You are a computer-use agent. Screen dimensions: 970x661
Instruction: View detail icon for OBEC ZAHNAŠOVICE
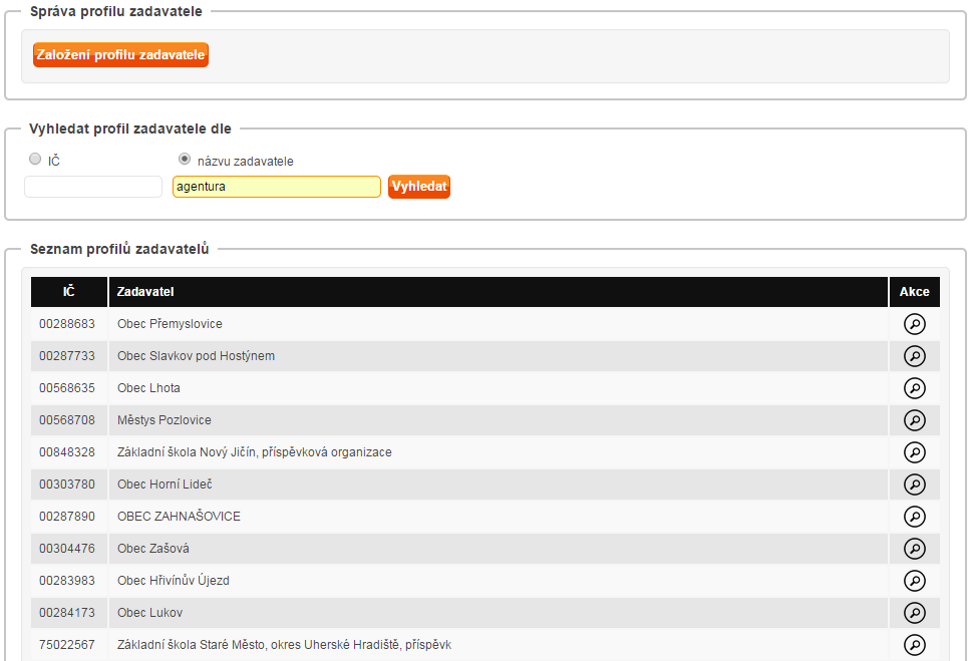[914, 516]
